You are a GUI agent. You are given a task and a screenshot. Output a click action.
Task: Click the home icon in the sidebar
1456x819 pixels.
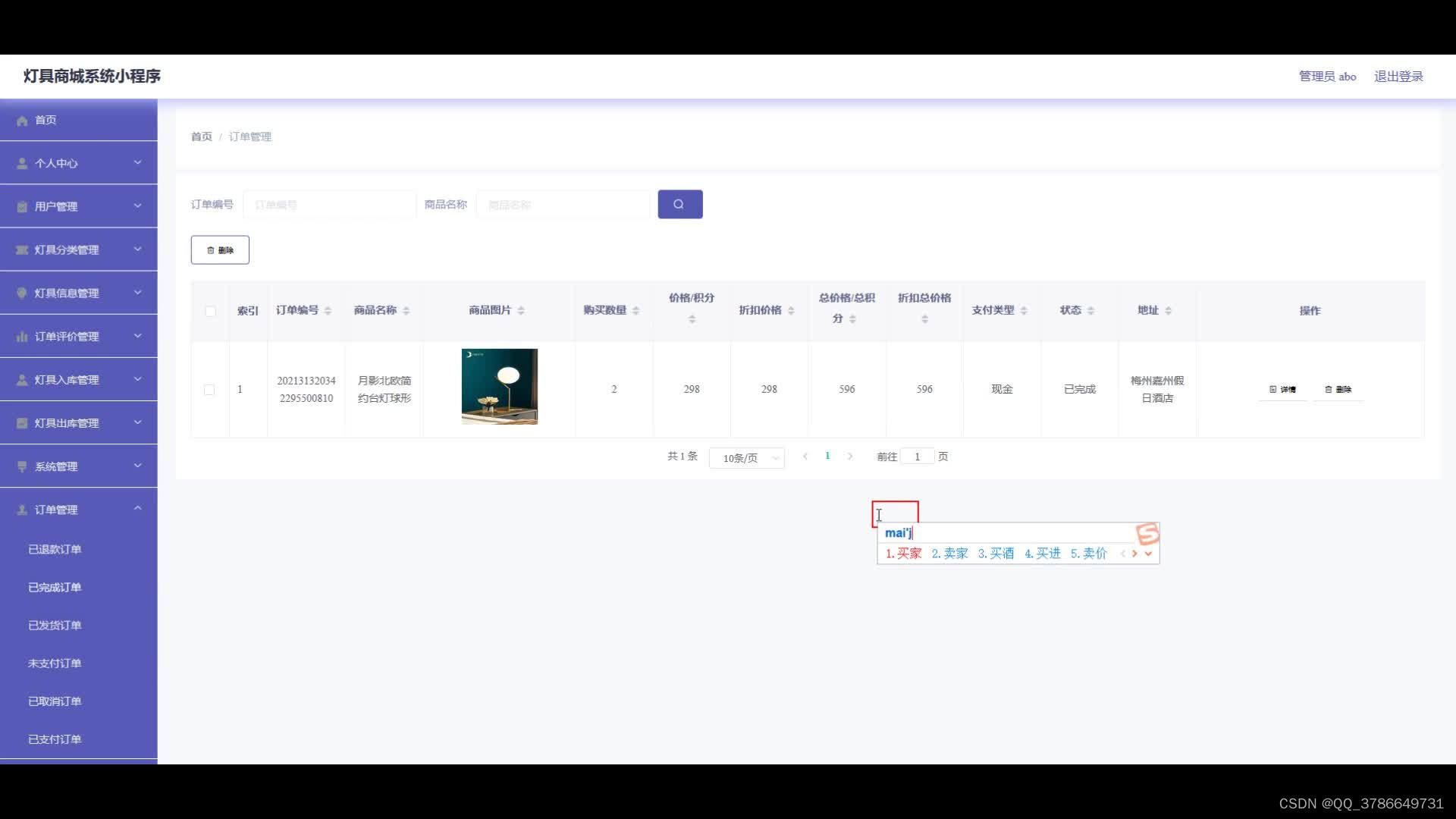click(x=22, y=121)
